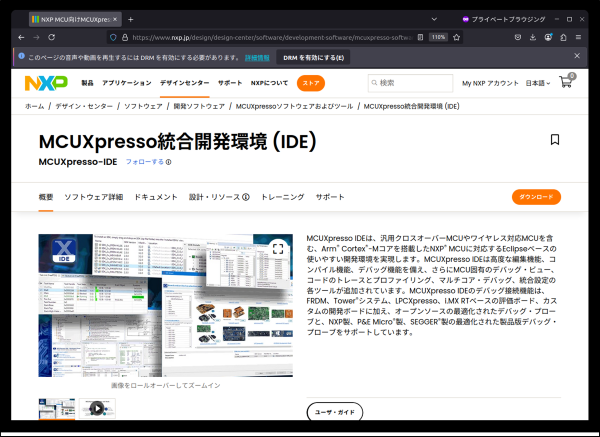Bookmark this MCUXpresso IDE page

coord(555,140)
